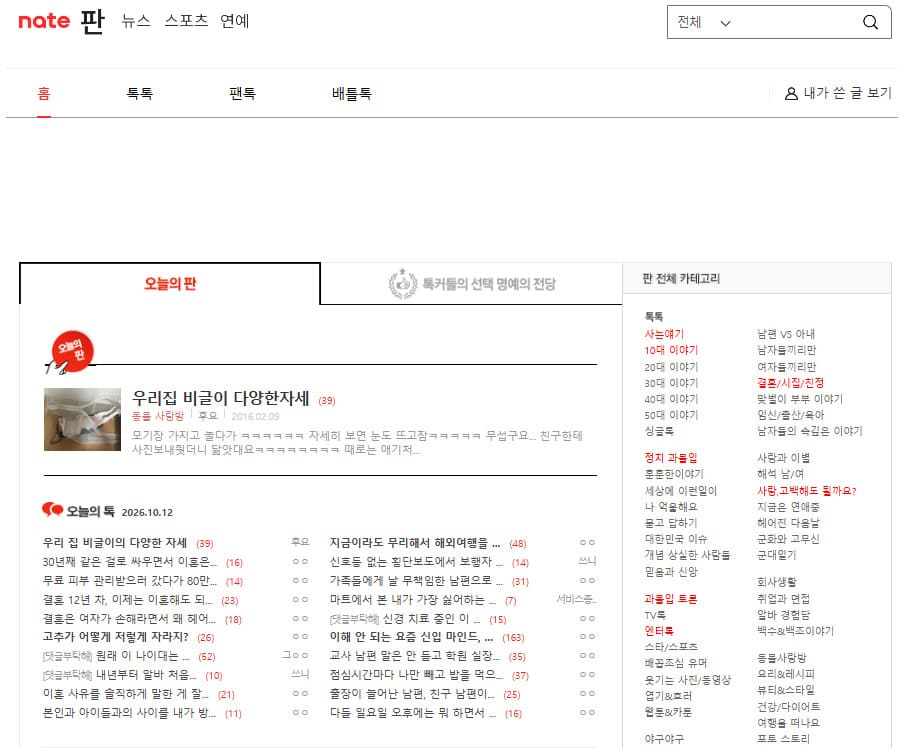Open category 취업과 면접
Image resolution: width=909 pixels, height=748 pixels.
coord(783,599)
